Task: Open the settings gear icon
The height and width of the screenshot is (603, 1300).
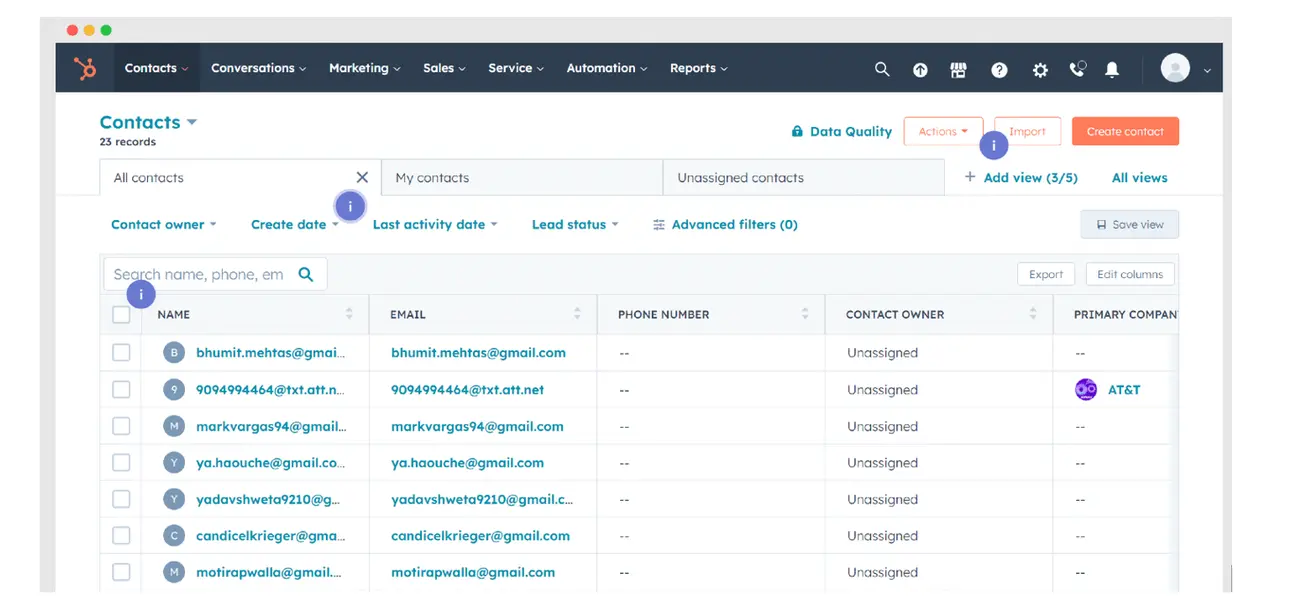Action: click(x=1040, y=69)
